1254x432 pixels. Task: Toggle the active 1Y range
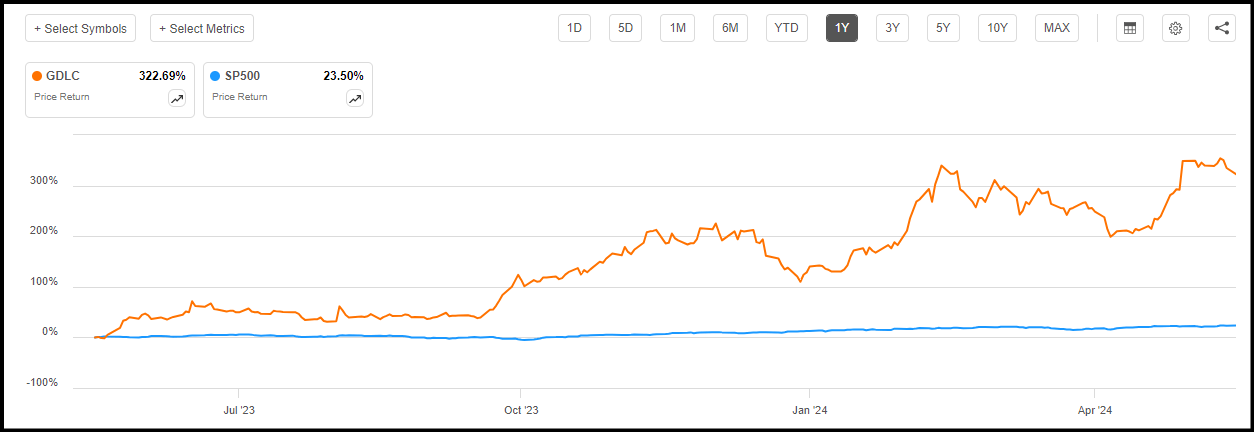point(842,28)
